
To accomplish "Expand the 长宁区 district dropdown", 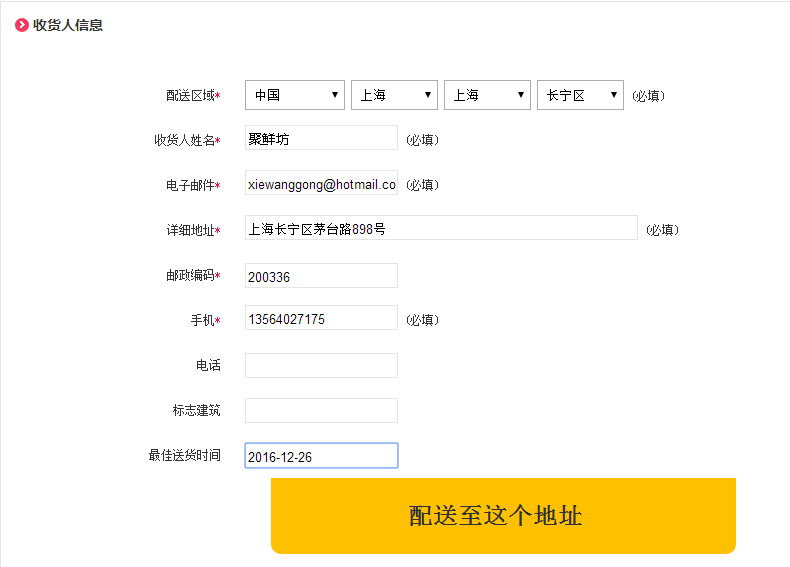I will pyautogui.click(x=580, y=95).
